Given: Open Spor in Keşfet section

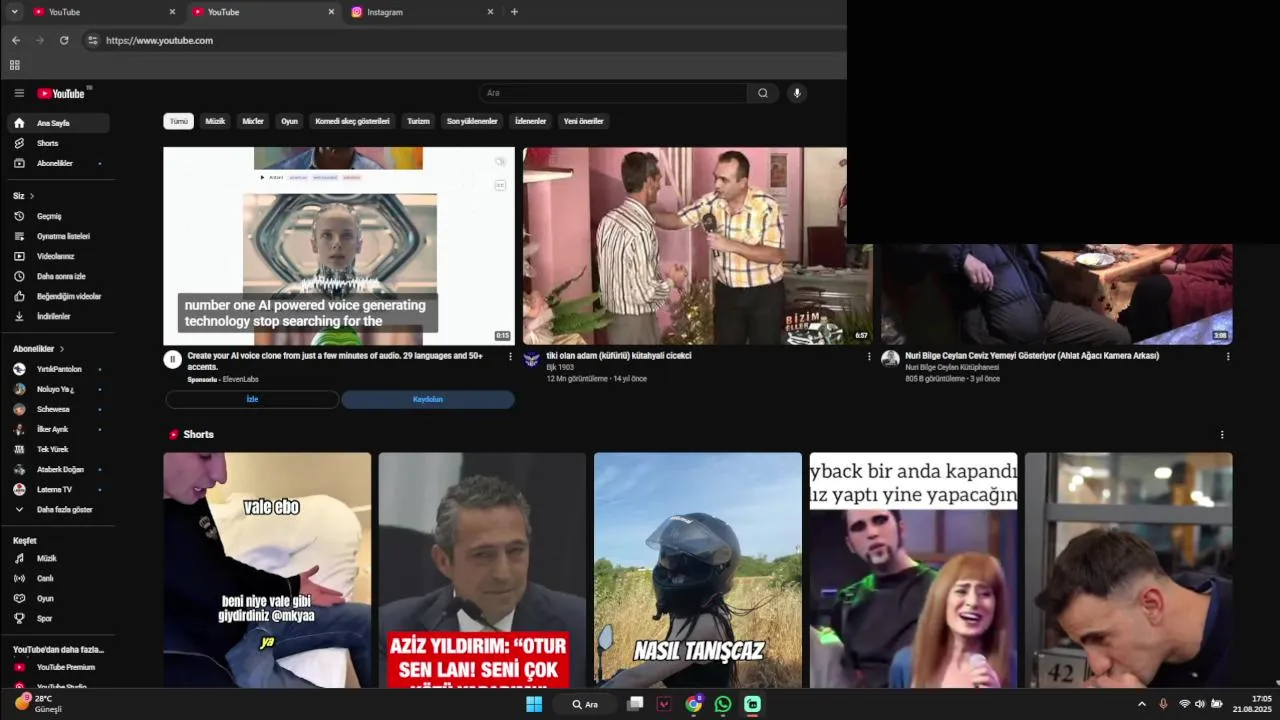Looking at the screenshot, I should (58, 618).
